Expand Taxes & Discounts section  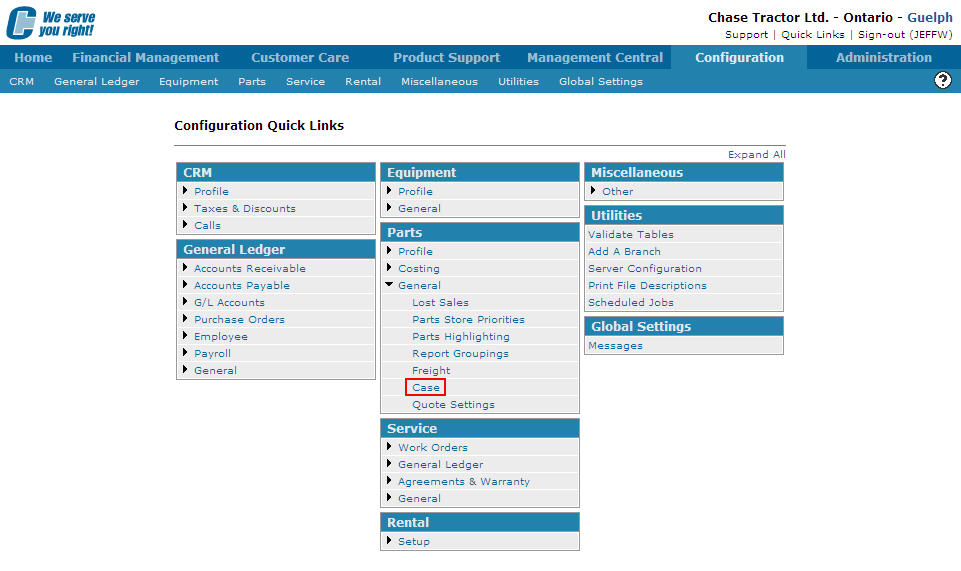186,208
